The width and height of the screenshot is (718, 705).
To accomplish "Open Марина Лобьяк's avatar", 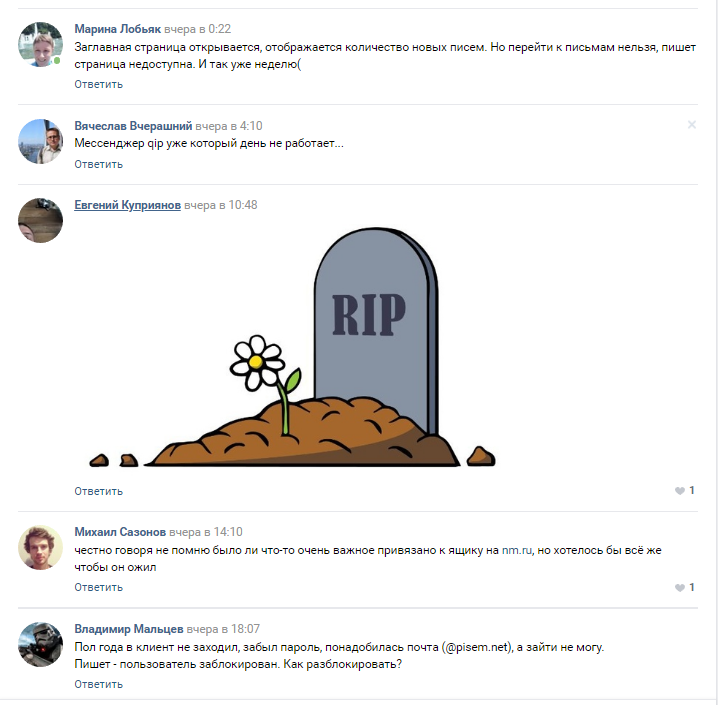I will coord(40,45).
